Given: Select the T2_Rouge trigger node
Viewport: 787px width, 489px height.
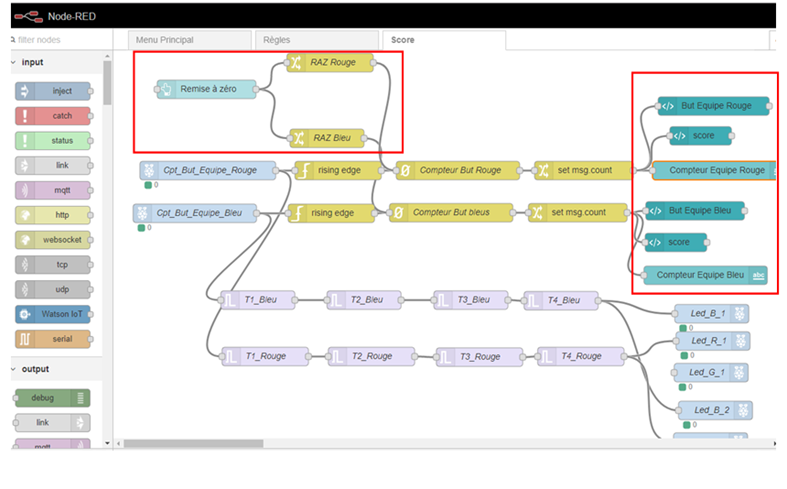Looking at the screenshot, I should pos(371,356).
